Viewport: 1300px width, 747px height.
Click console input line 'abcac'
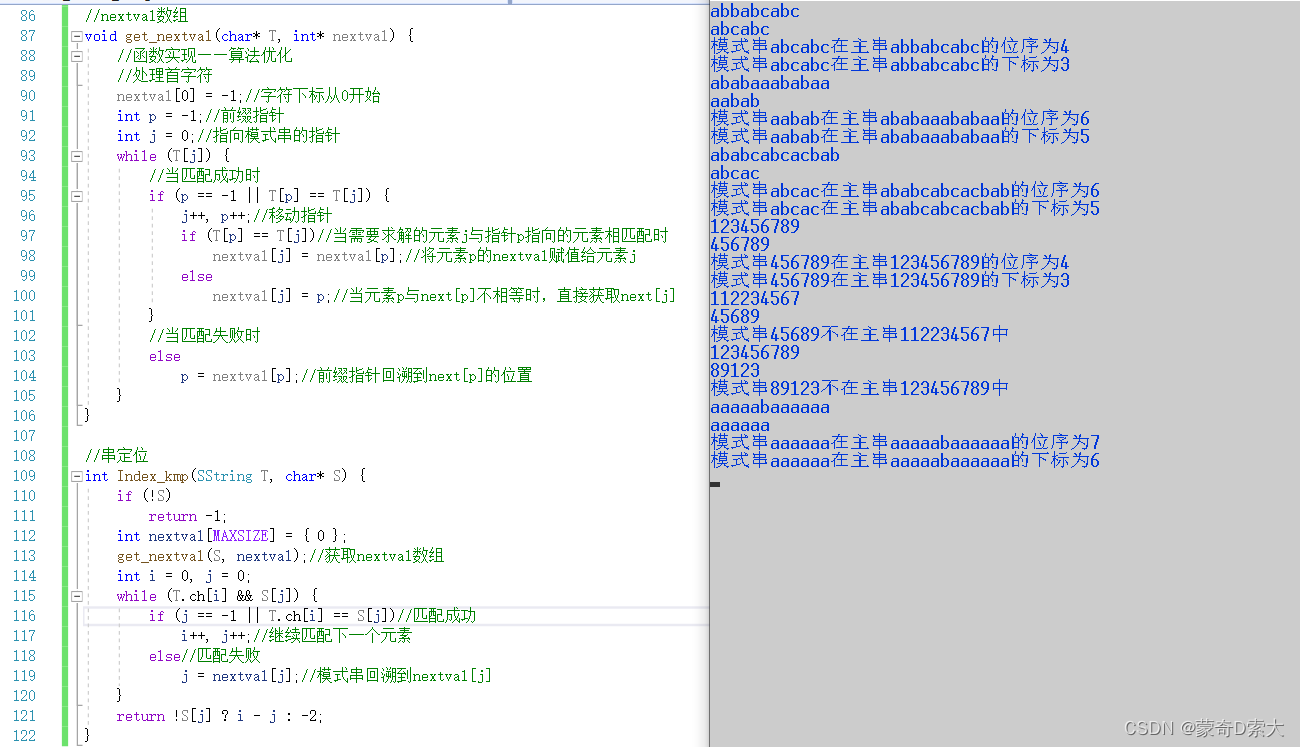pyautogui.click(x=735, y=173)
